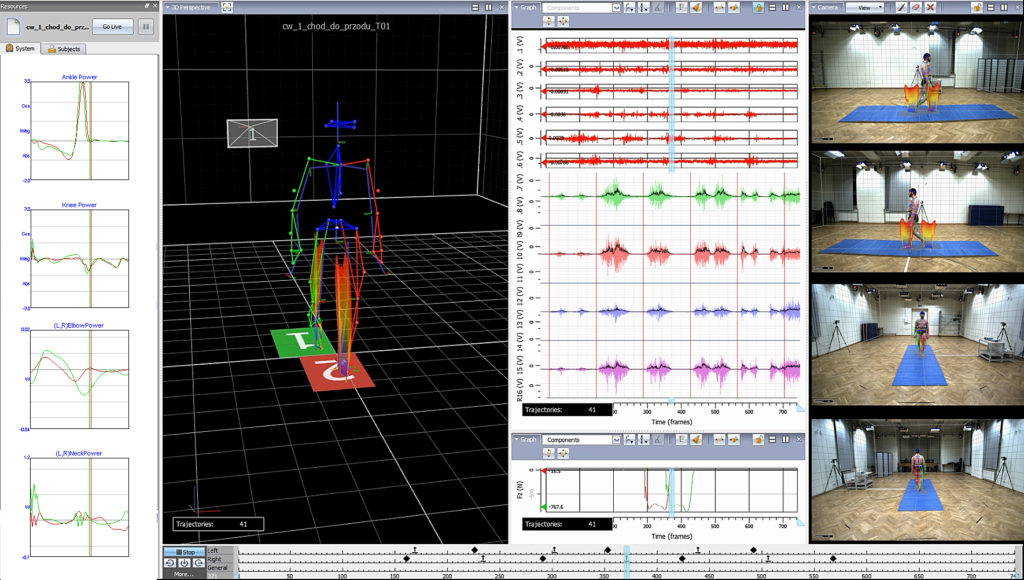1024x580 pixels.
Task: Click the list icon left of the top Graph broom
Action: [x=682, y=7]
